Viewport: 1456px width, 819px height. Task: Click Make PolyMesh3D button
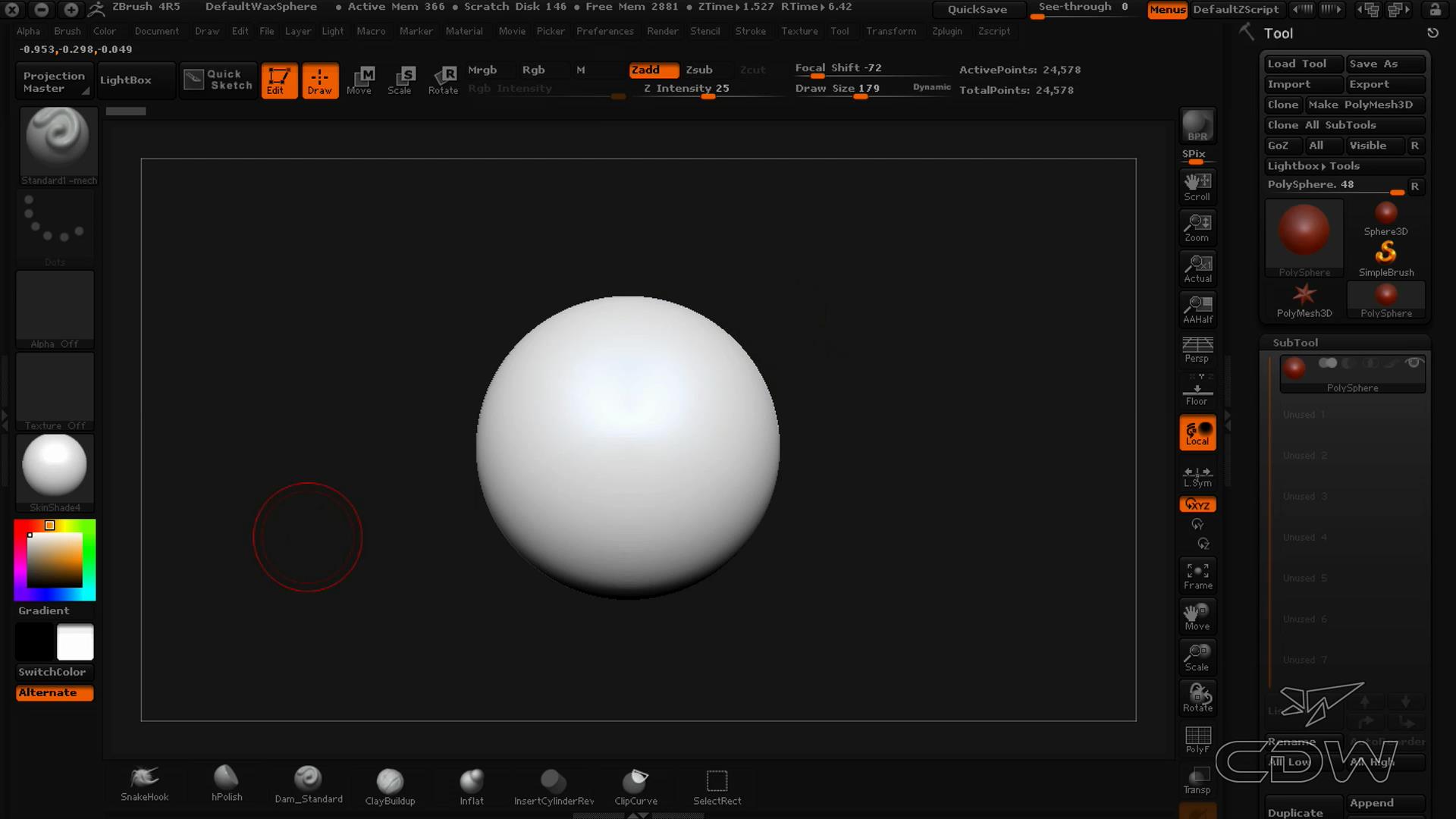[x=1364, y=105]
